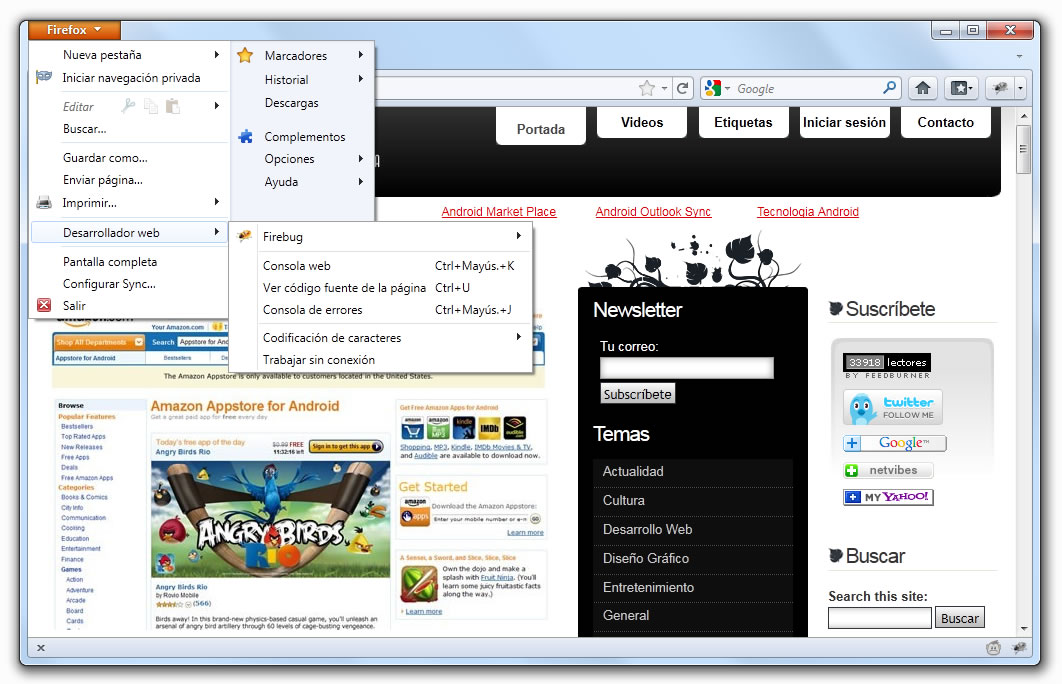Click the Iniciar sesión tab
Screen dimensions: 1062x684
[844, 123]
